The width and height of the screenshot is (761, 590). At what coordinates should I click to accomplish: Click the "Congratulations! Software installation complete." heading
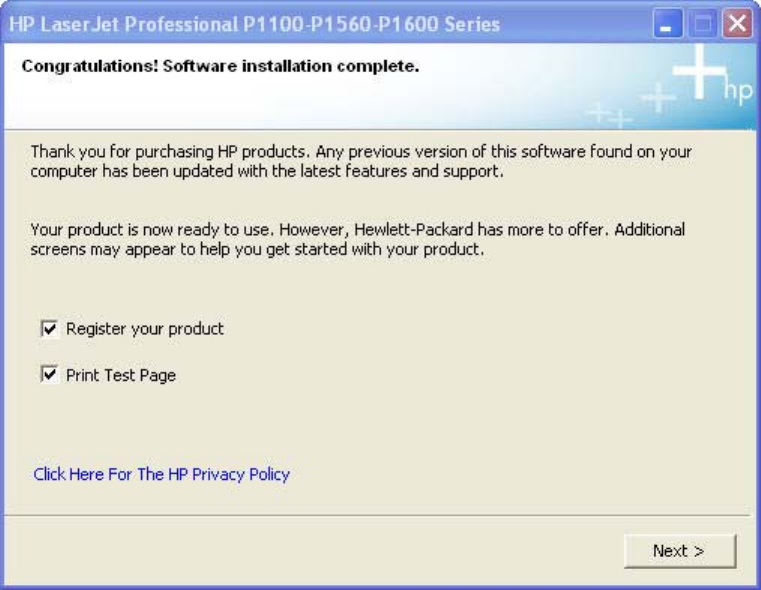(220, 68)
